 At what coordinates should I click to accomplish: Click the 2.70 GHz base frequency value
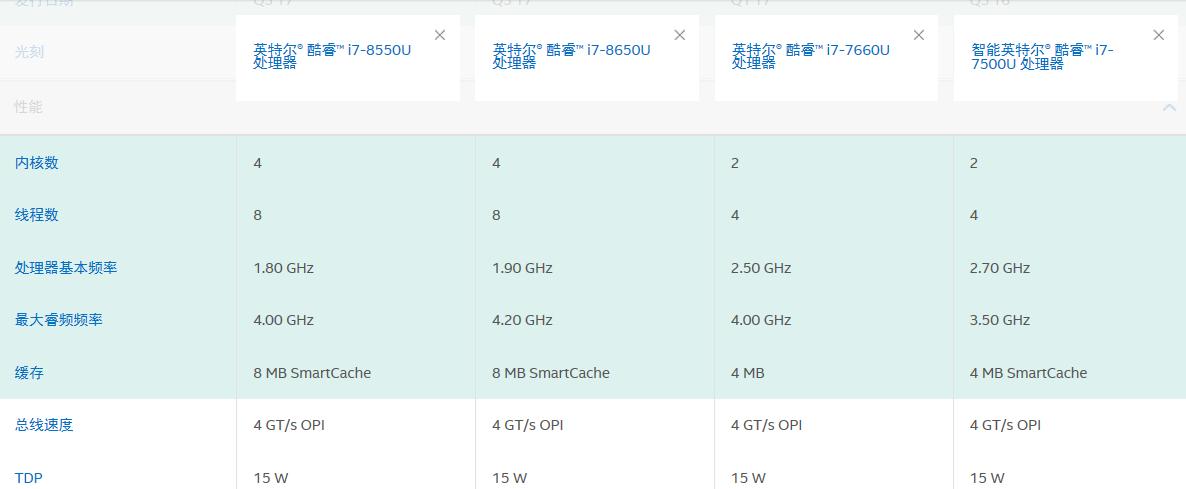[x=1000, y=268]
